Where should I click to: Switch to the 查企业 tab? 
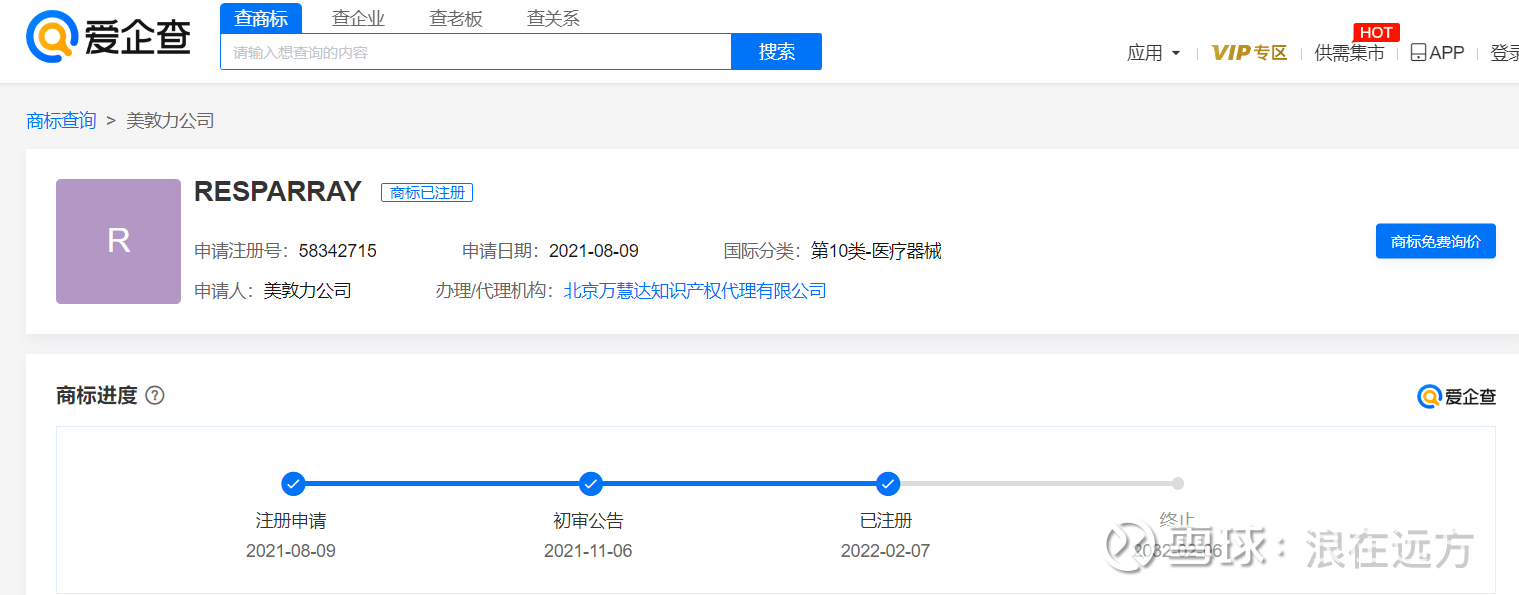click(358, 18)
